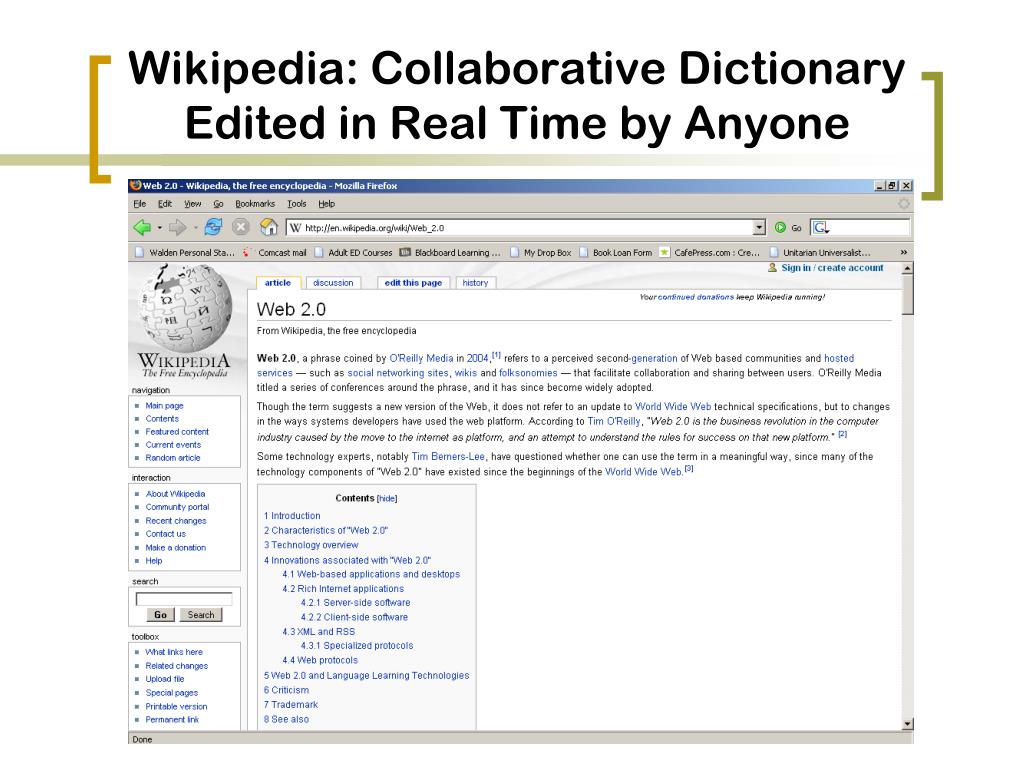This screenshot has width=1024, height=768.
Task: Open the Random article link
Action: [x=172, y=458]
